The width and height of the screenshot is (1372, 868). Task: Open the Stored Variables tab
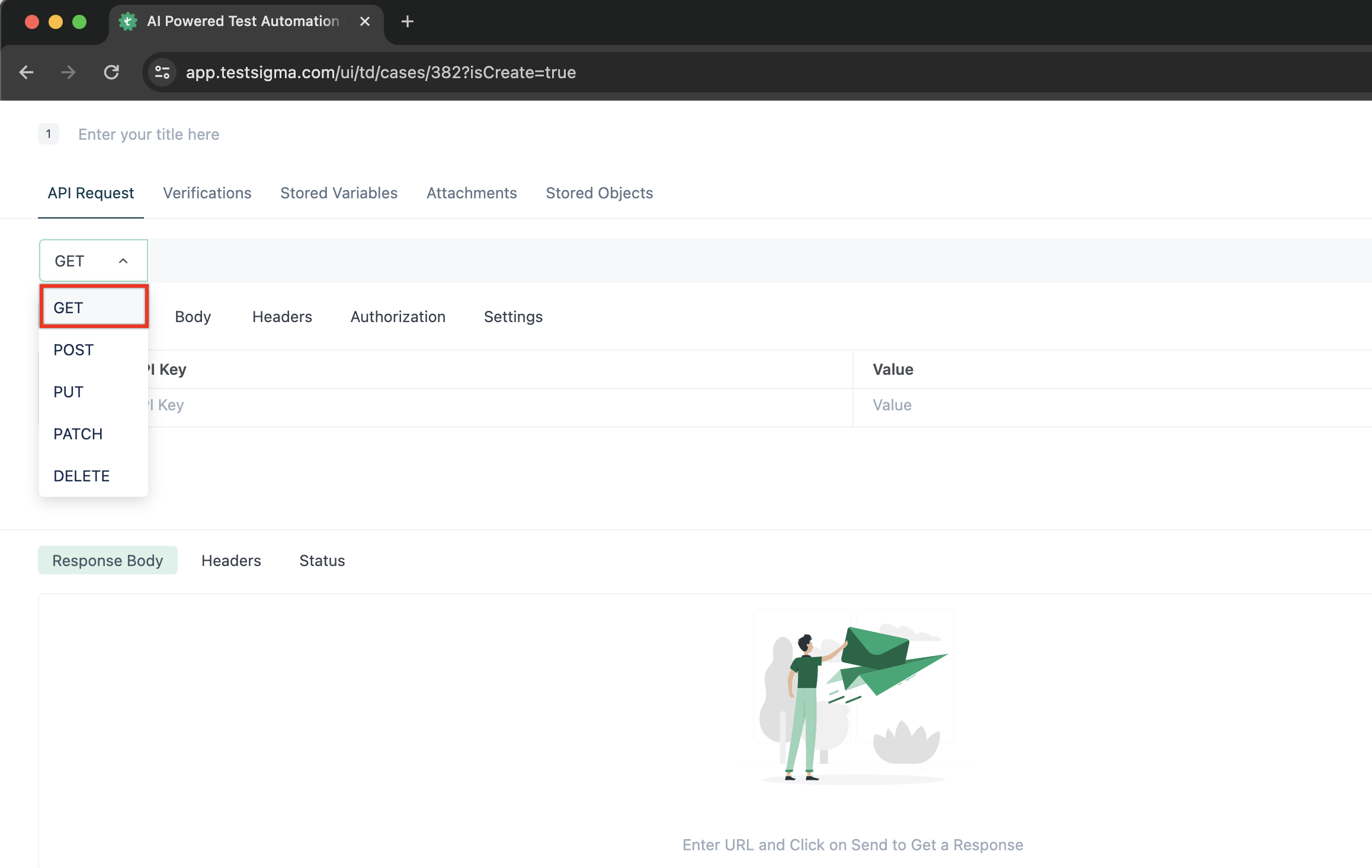339,193
